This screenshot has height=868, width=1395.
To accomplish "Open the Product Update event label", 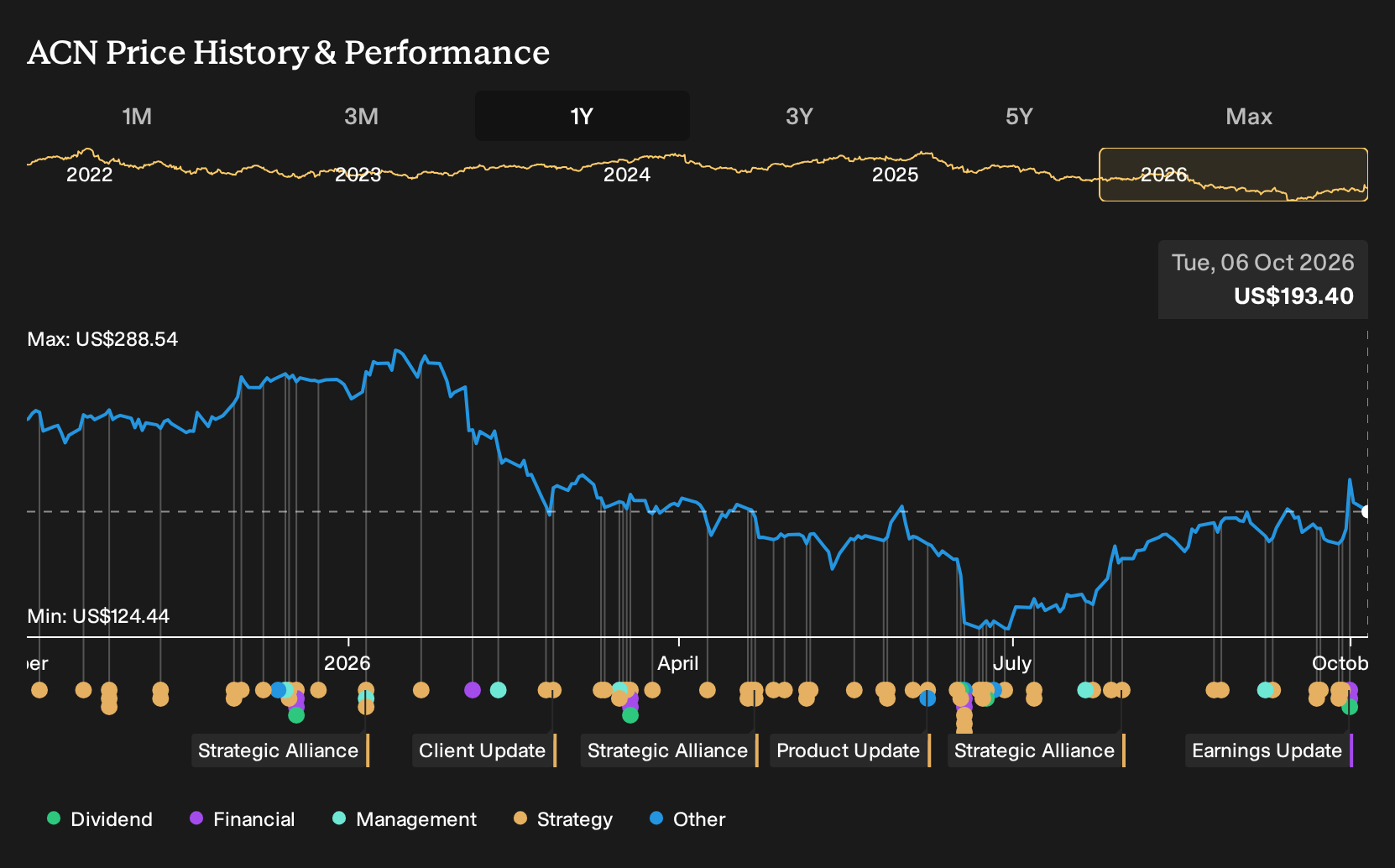I will click(849, 750).
